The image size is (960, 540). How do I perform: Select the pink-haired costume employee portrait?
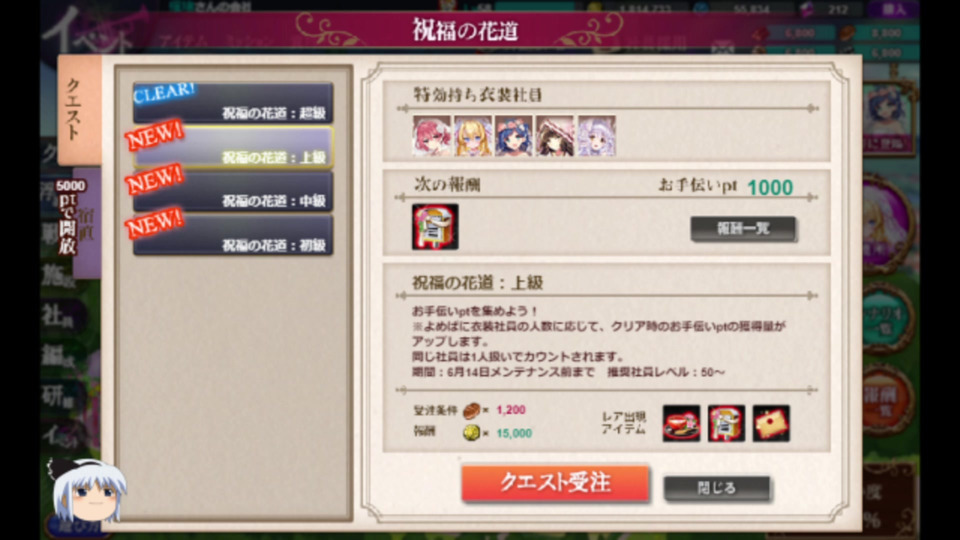pos(432,136)
